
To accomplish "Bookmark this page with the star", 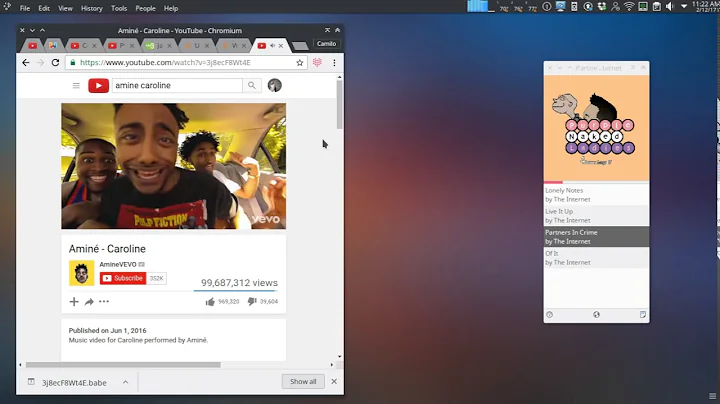I will pyautogui.click(x=299, y=62).
